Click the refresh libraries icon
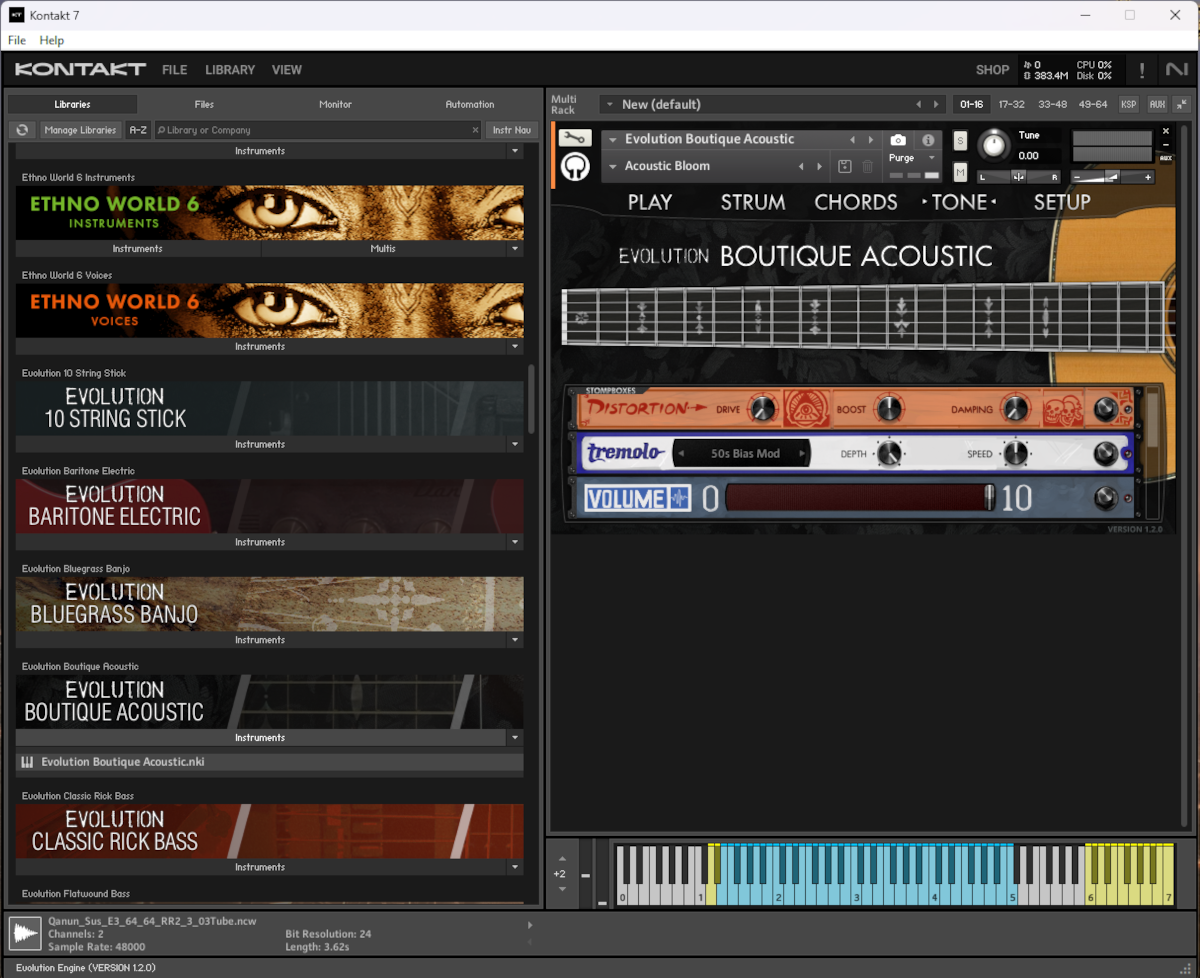 pyautogui.click(x=22, y=130)
